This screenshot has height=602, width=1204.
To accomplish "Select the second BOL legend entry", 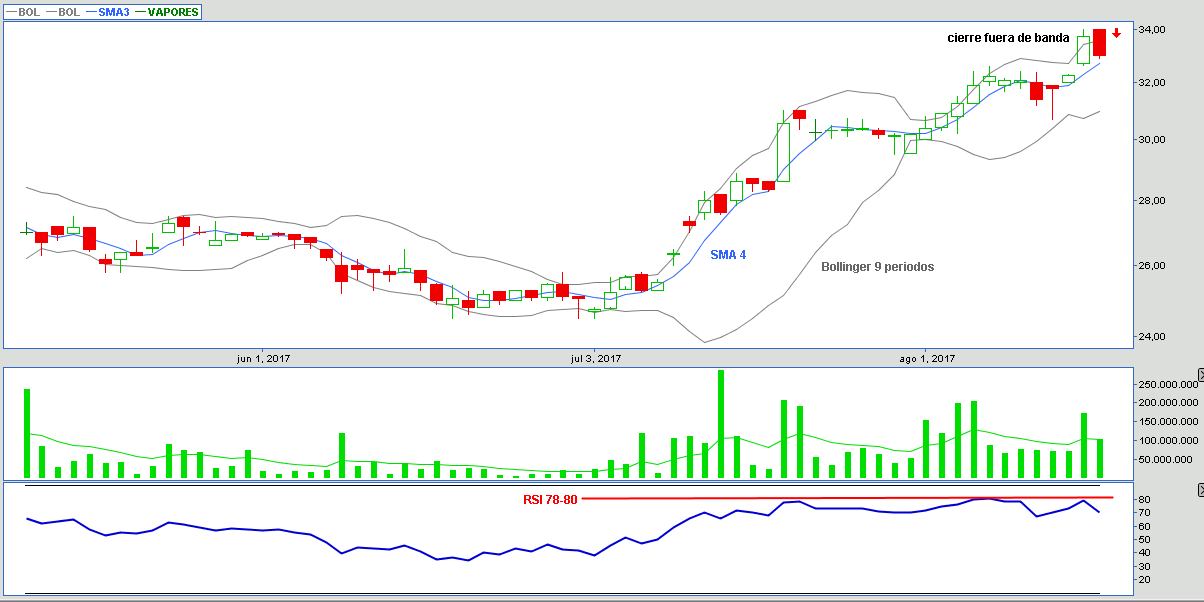I will pyautogui.click(x=65, y=12).
